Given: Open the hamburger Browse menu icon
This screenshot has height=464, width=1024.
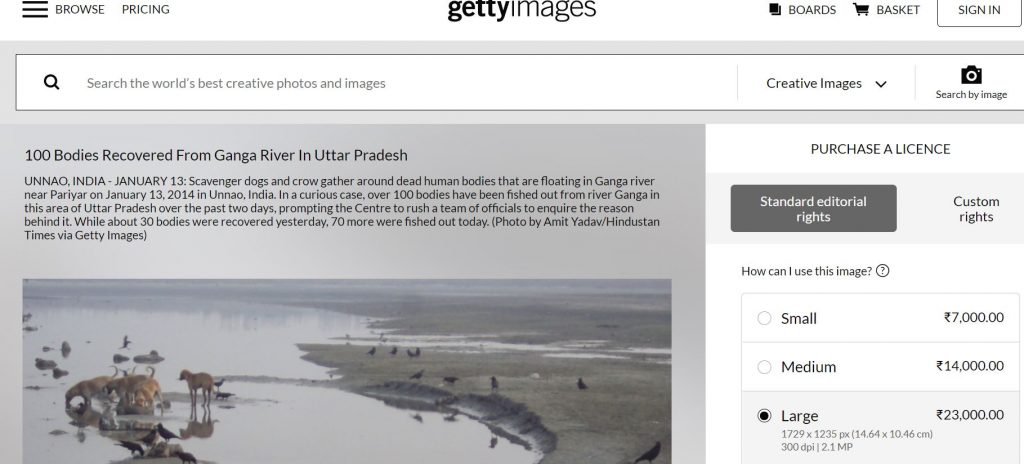Looking at the screenshot, I should tap(35, 9).
